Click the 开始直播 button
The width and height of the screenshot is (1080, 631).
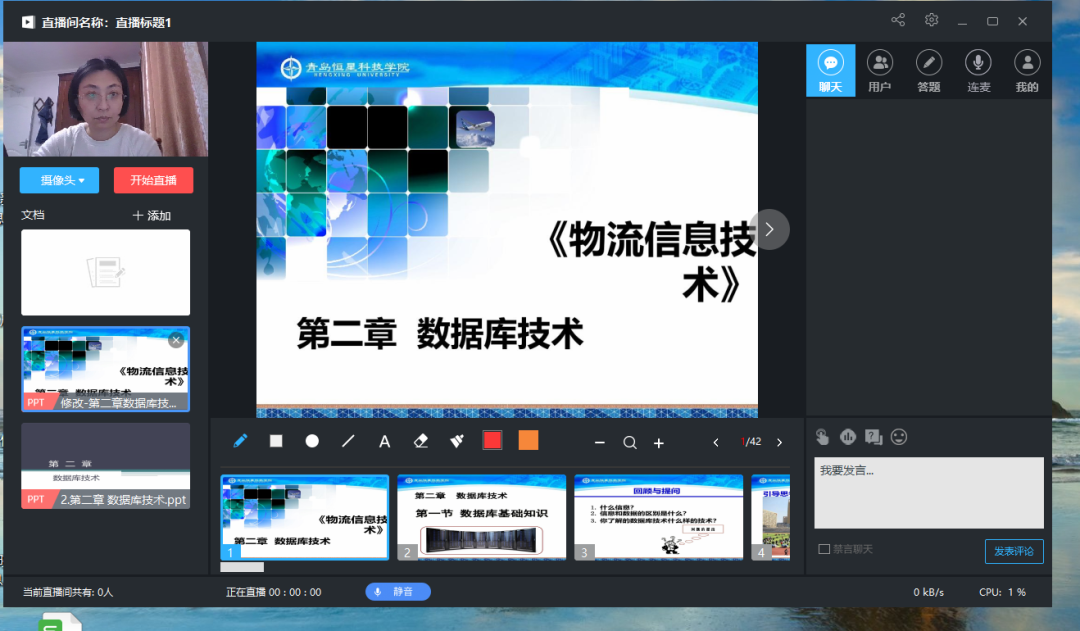click(x=153, y=180)
